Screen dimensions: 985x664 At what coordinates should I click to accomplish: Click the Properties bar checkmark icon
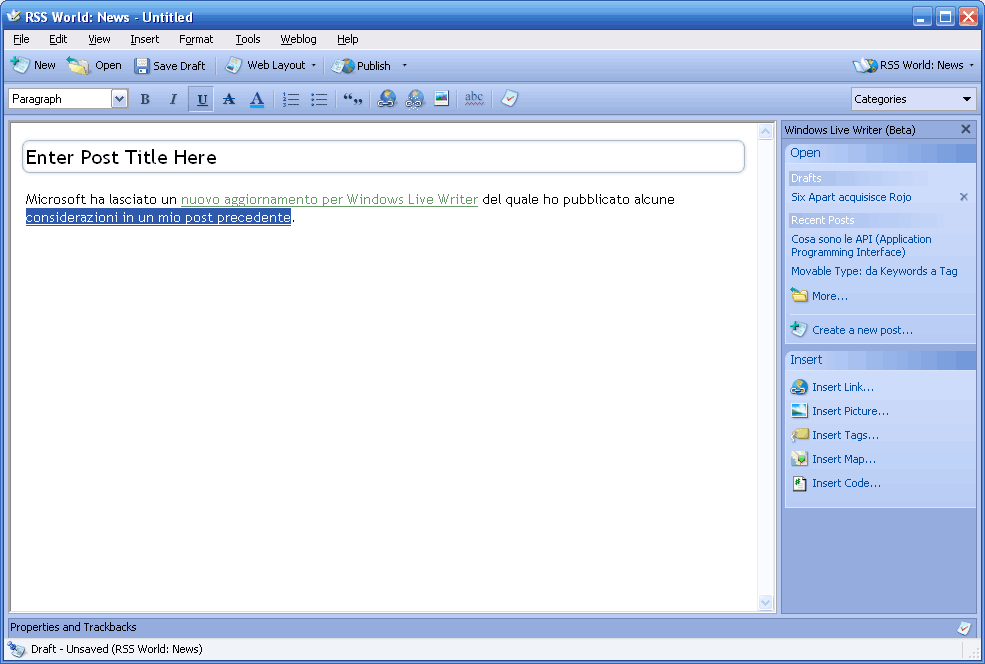964,627
